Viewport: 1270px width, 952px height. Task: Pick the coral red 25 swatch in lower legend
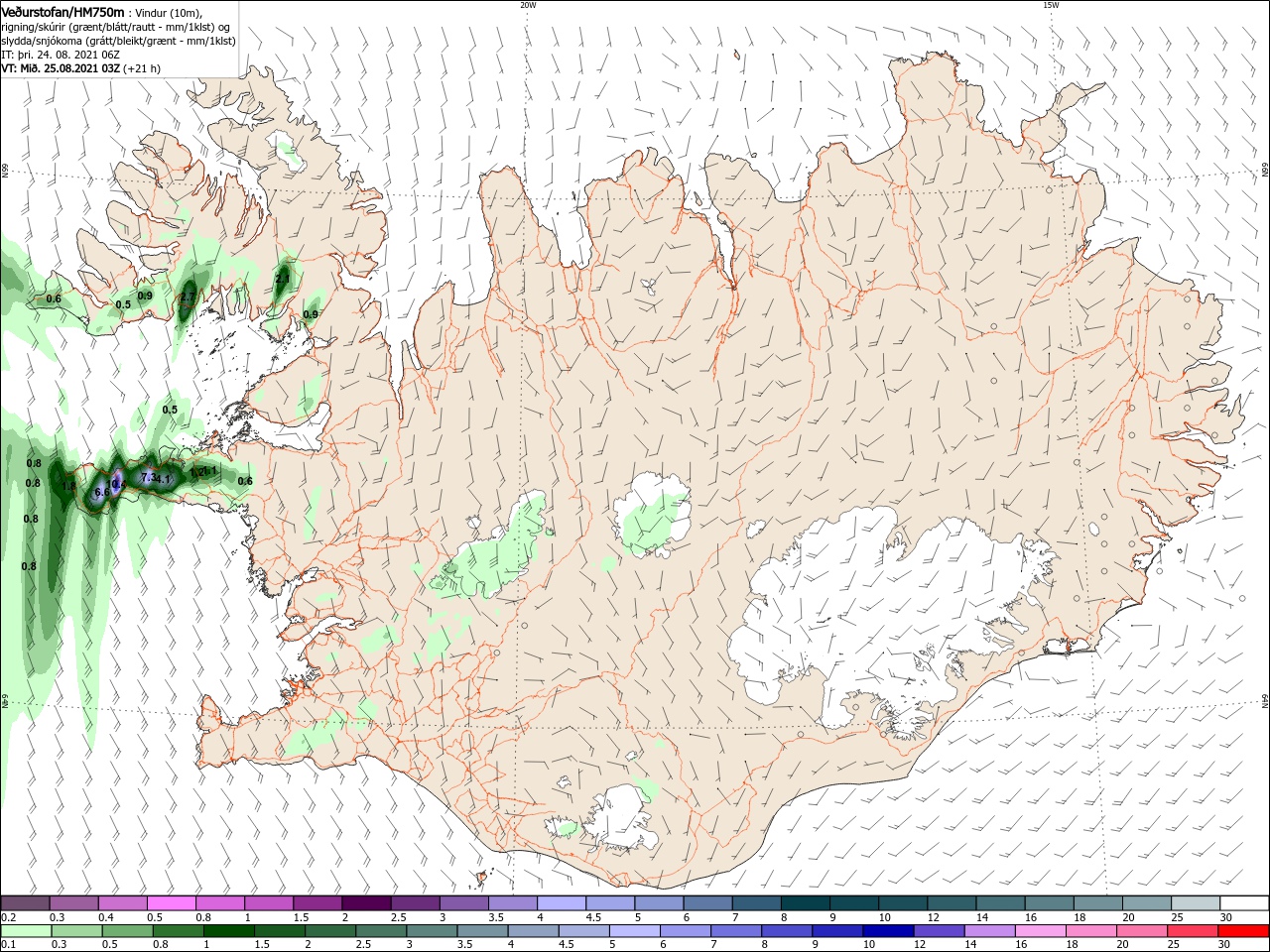[1193, 931]
